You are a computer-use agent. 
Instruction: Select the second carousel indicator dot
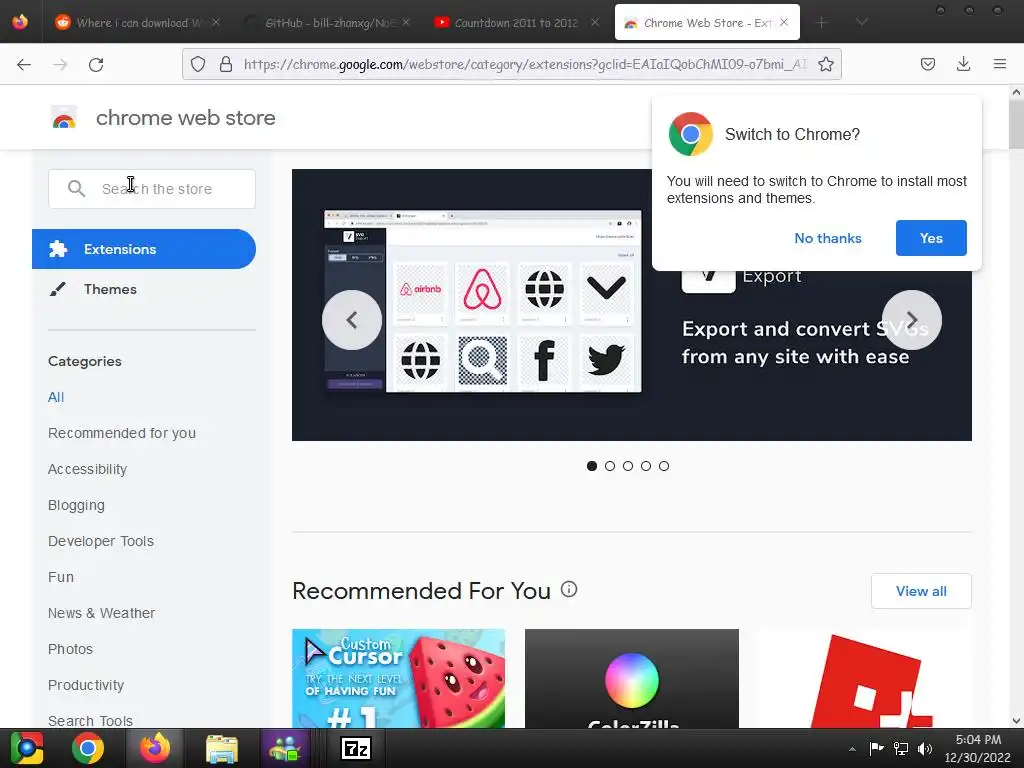[610, 466]
